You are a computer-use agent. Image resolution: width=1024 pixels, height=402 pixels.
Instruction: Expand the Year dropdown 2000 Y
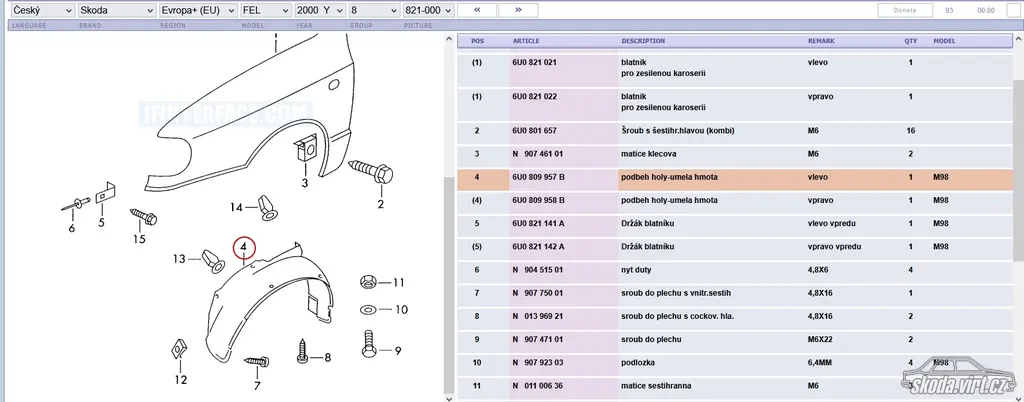pyautogui.click(x=320, y=10)
